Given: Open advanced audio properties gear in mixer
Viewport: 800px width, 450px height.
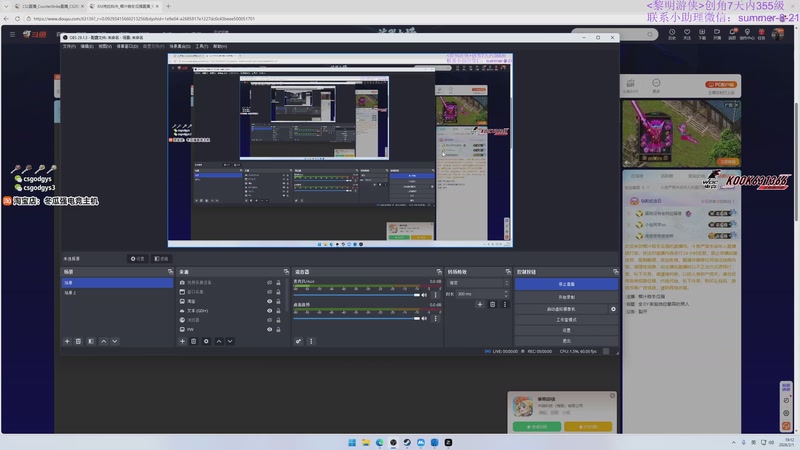Looking at the screenshot, I should [x=298, y=341].
